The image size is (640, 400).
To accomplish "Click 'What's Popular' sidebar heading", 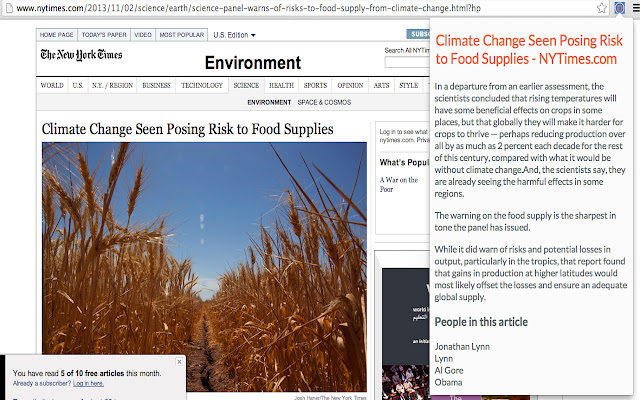I will 404,162.
